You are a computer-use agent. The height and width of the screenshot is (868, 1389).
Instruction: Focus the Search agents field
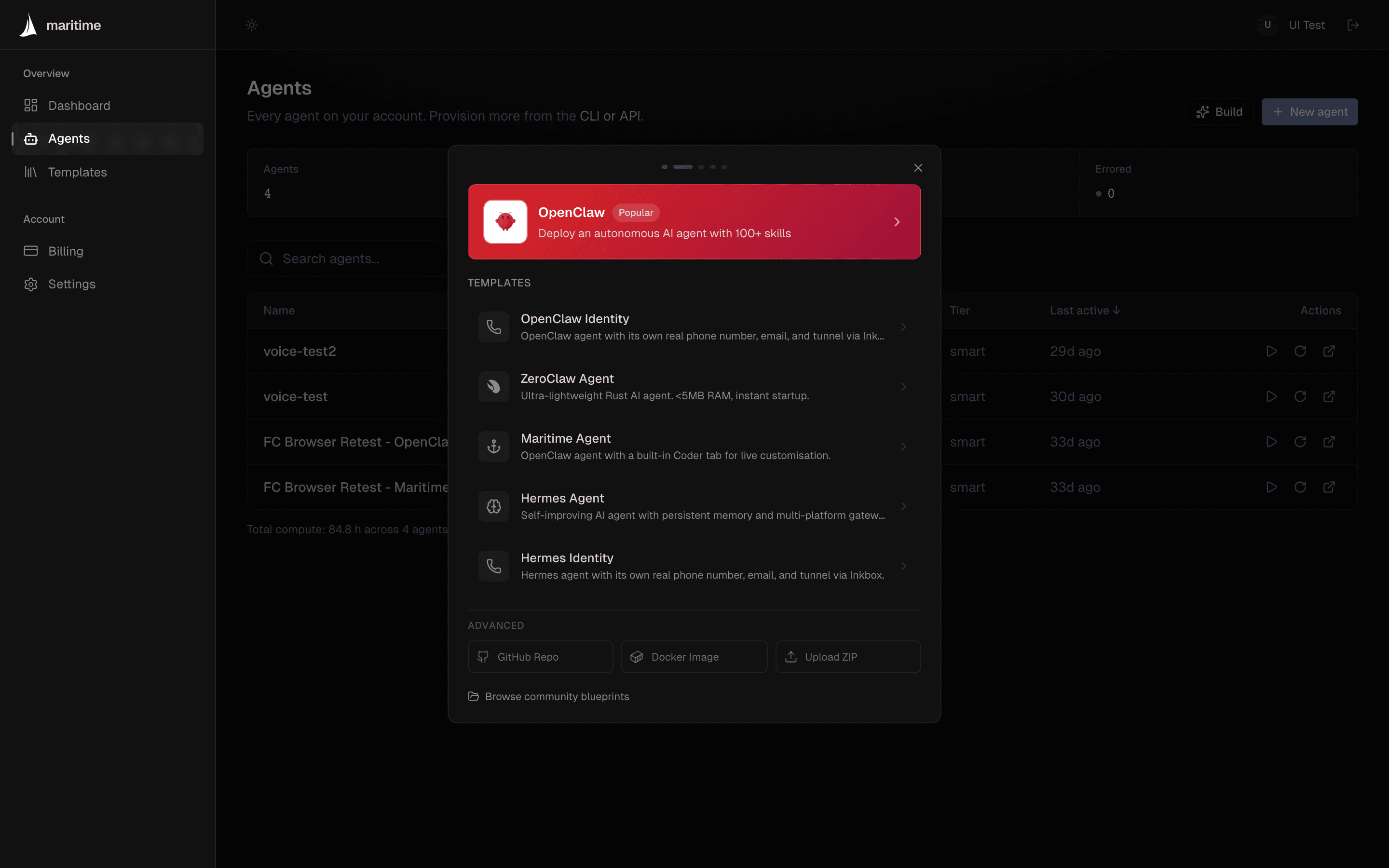pyautogui.click(x=348, y=258)
